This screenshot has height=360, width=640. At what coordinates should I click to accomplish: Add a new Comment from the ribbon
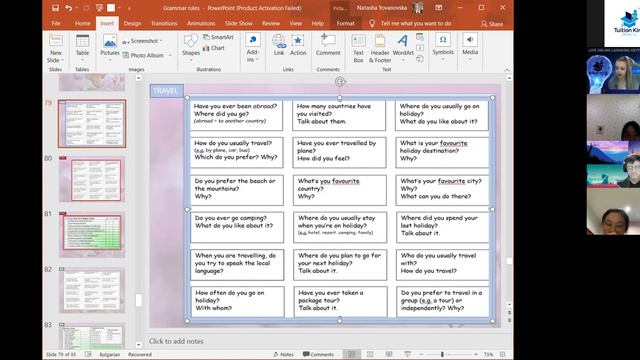pyautogui.click(x=328, y=45)
